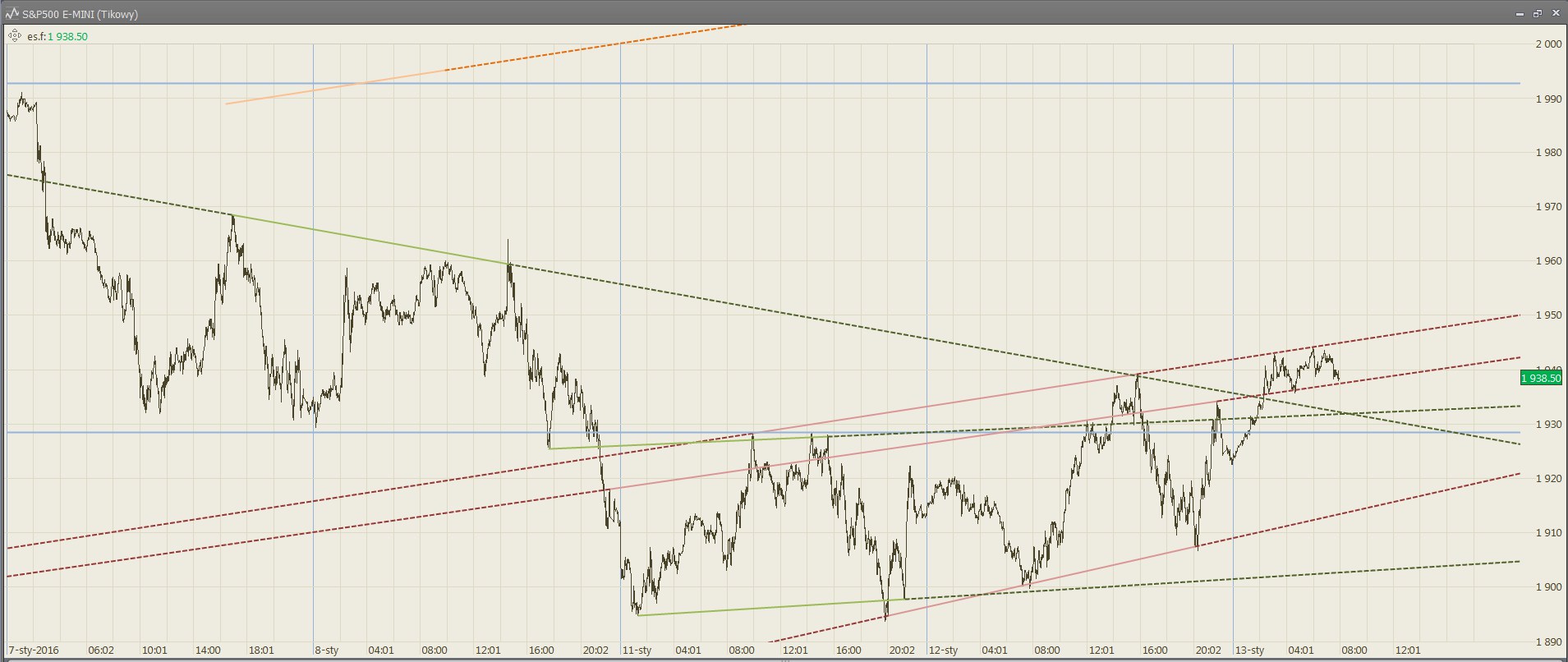Click the 1 890 price axis label
1568x662 pixels.
coord(1548,642)
